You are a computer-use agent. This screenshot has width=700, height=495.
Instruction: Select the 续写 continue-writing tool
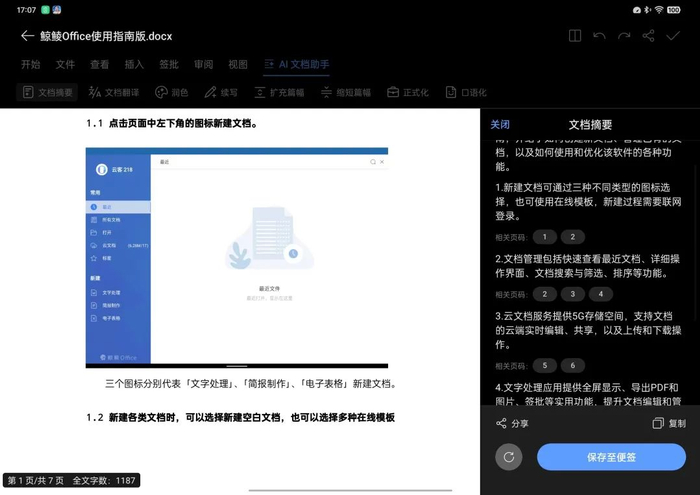tap(221, 92)
